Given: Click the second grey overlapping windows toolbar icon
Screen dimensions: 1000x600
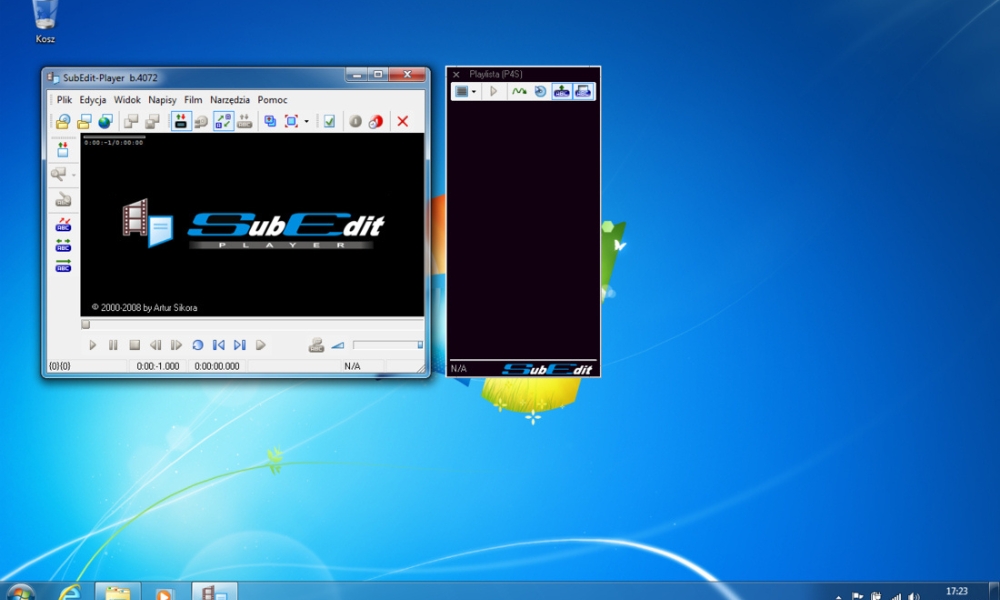Looking at the screenshot, I should (x=152, y=121).
